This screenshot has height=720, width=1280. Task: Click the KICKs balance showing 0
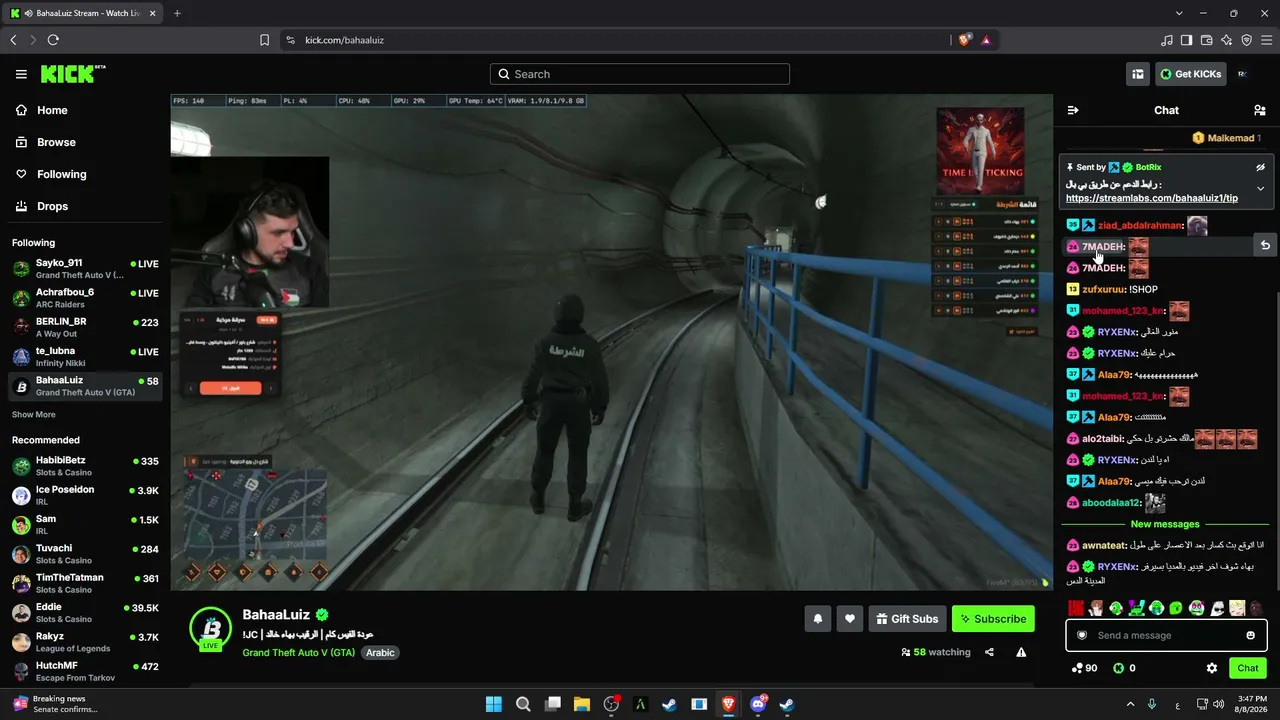(1124, 668)
